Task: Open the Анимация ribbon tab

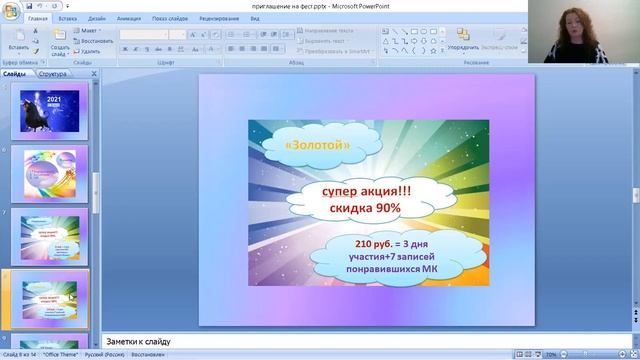Action: click(129, 19)
